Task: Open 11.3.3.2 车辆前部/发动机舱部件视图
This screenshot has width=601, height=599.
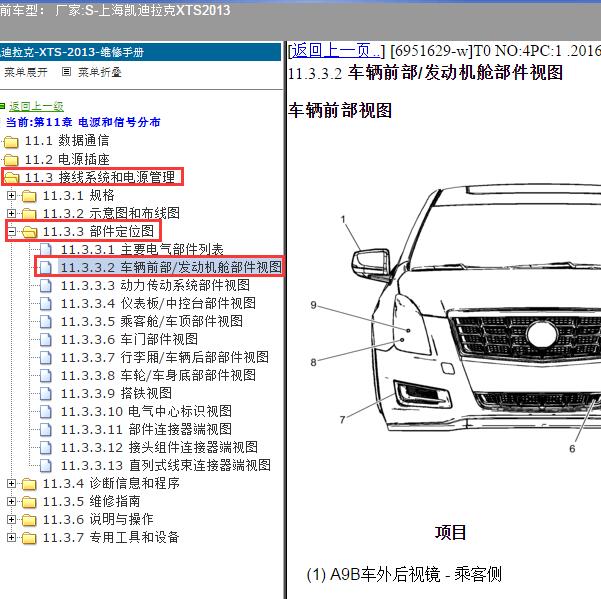Action: [x=171, y=267]
